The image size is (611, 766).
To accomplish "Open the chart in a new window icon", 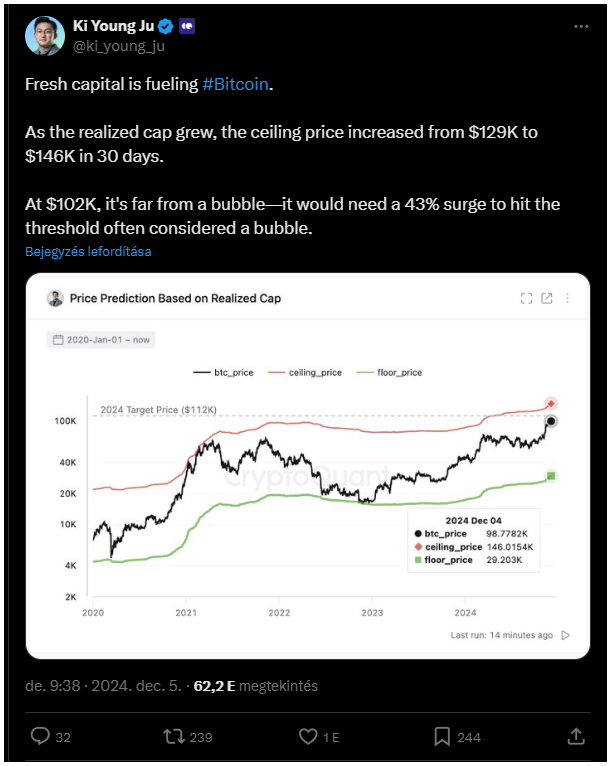I will (x=547, y=298).
